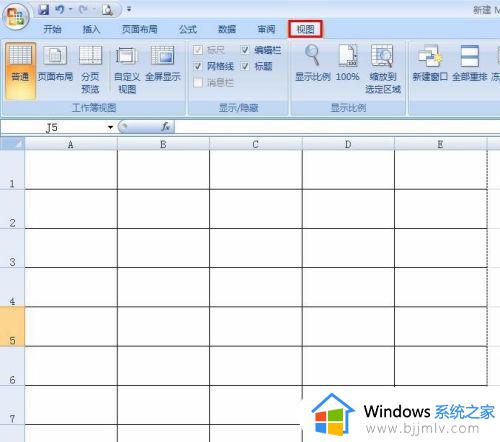This screenshot has width=500, height=442.
Task: Click cell C3 in the grid
Action: click(256, 248)
